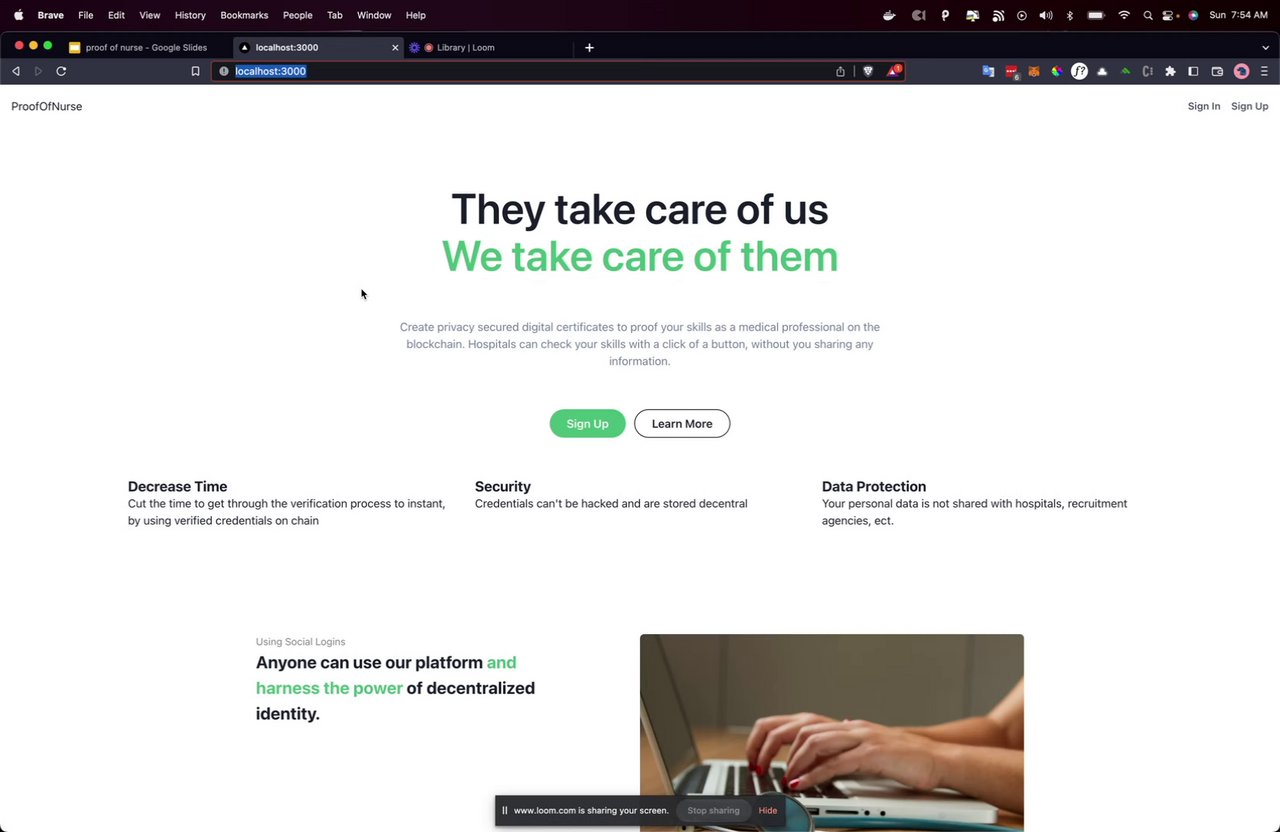Reload the page with the refresh icon

(x=61, y=71)
